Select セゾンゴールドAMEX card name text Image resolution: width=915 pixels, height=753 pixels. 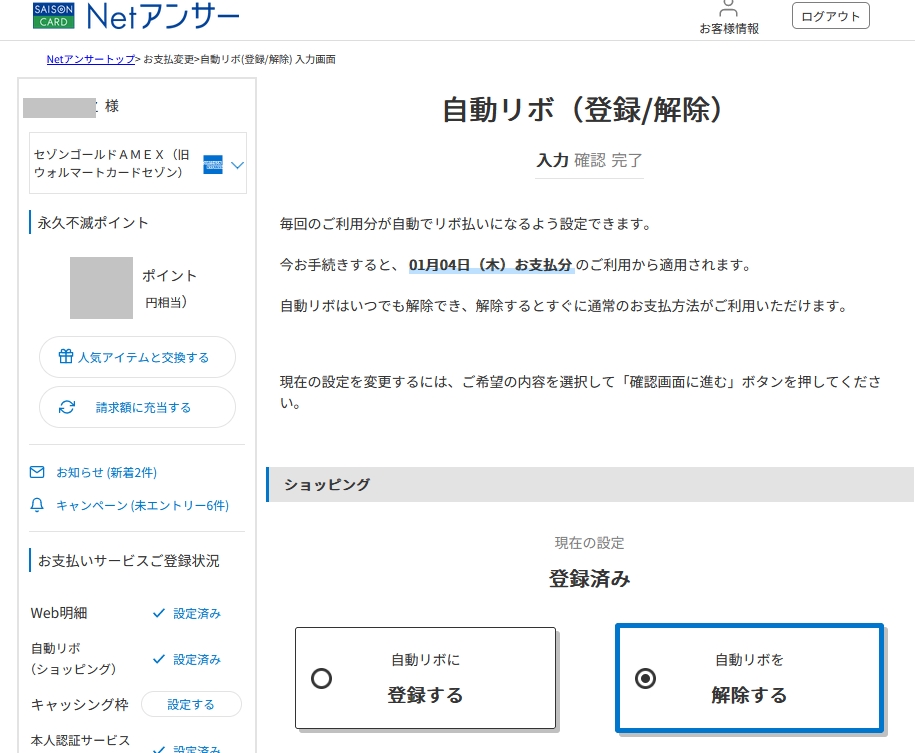(111, 163)
